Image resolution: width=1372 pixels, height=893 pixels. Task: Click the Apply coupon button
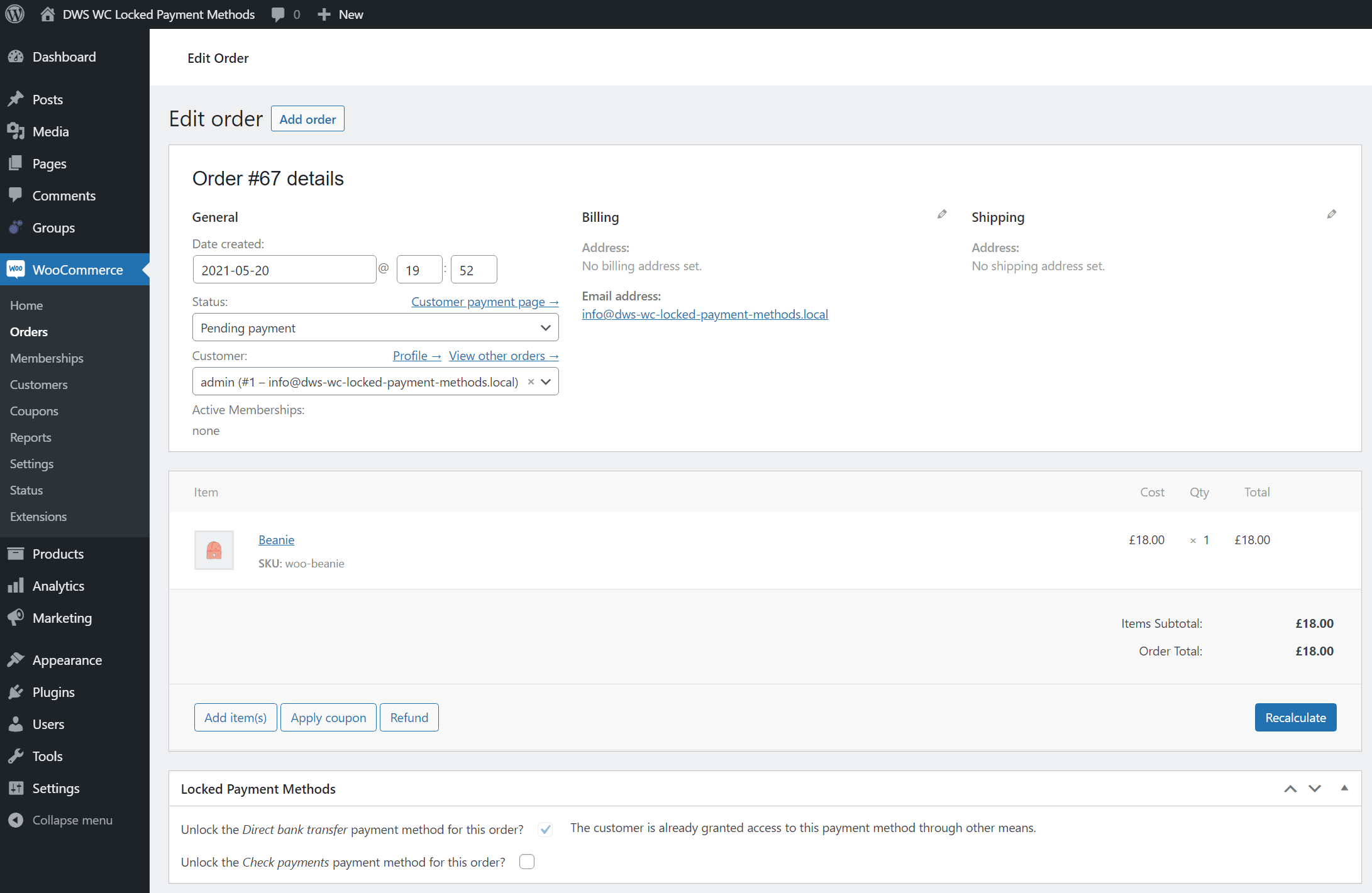(328, 717)
